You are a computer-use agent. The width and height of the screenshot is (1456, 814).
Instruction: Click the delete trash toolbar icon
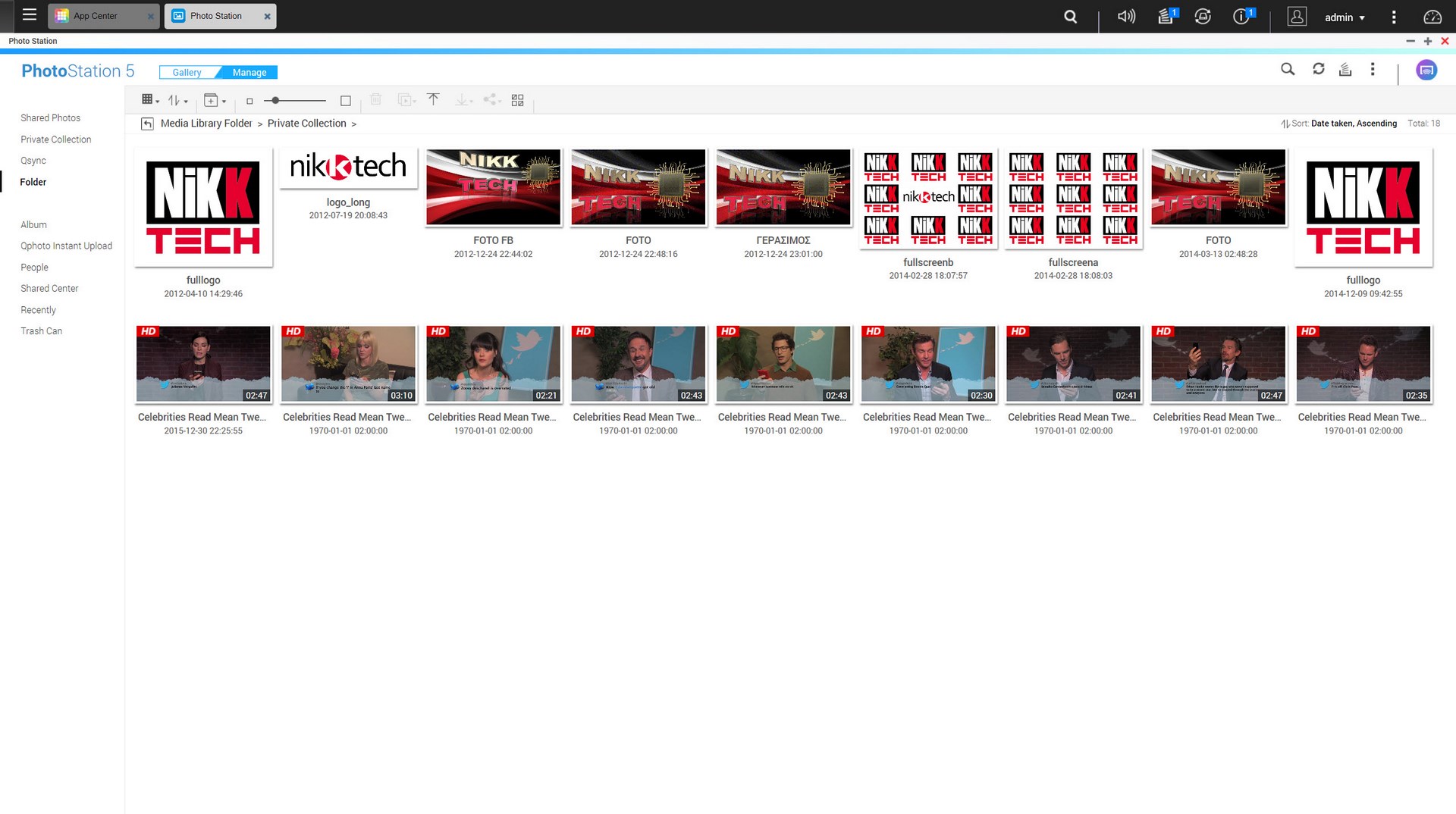click(x=375, y=99)
